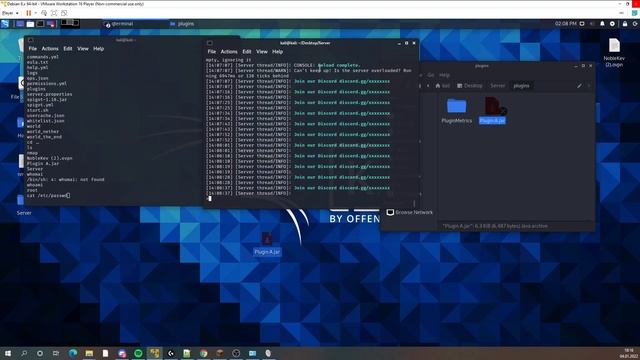
Task: Switch to VMware Player taskbar icon
Action: [x=154, y=353]
